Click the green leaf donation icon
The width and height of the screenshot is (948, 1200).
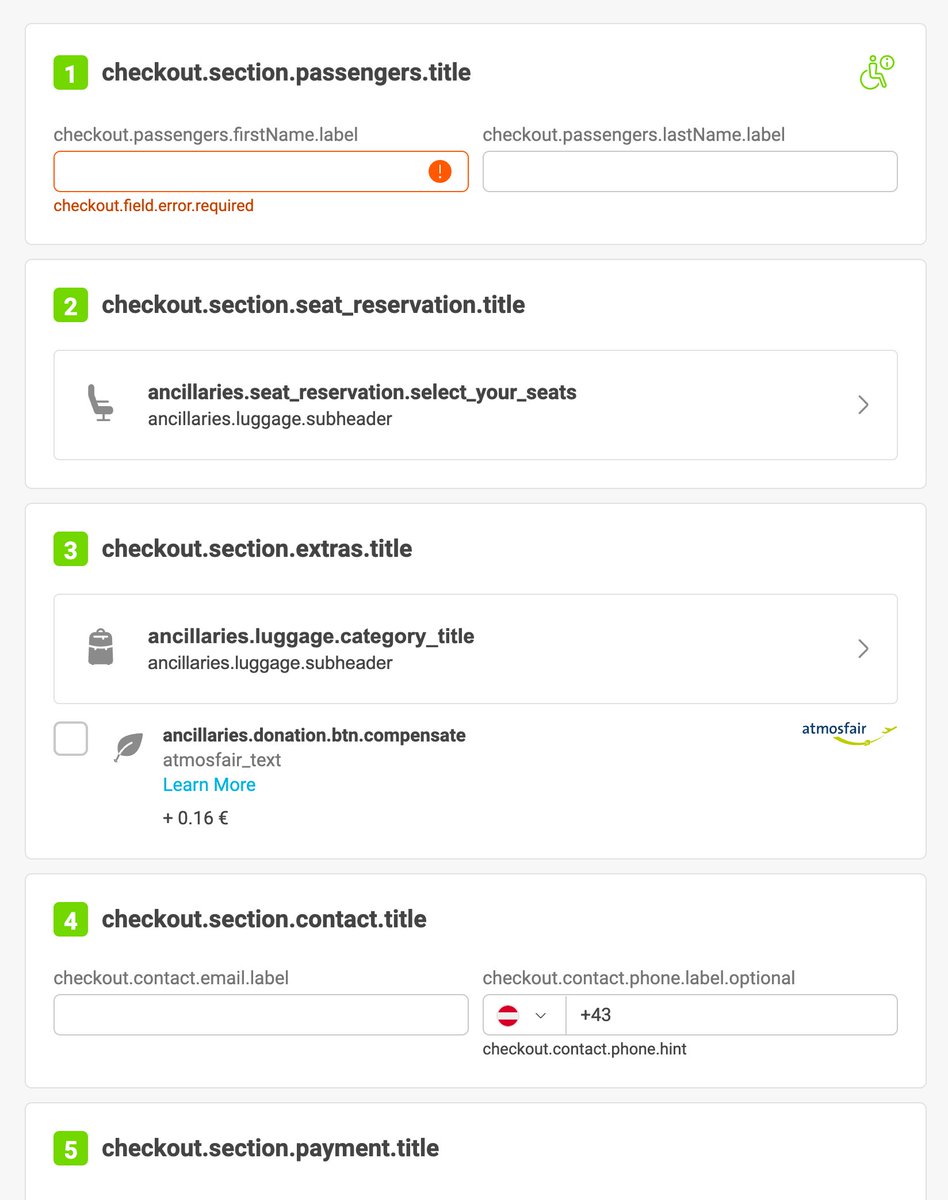pos(129,747)
